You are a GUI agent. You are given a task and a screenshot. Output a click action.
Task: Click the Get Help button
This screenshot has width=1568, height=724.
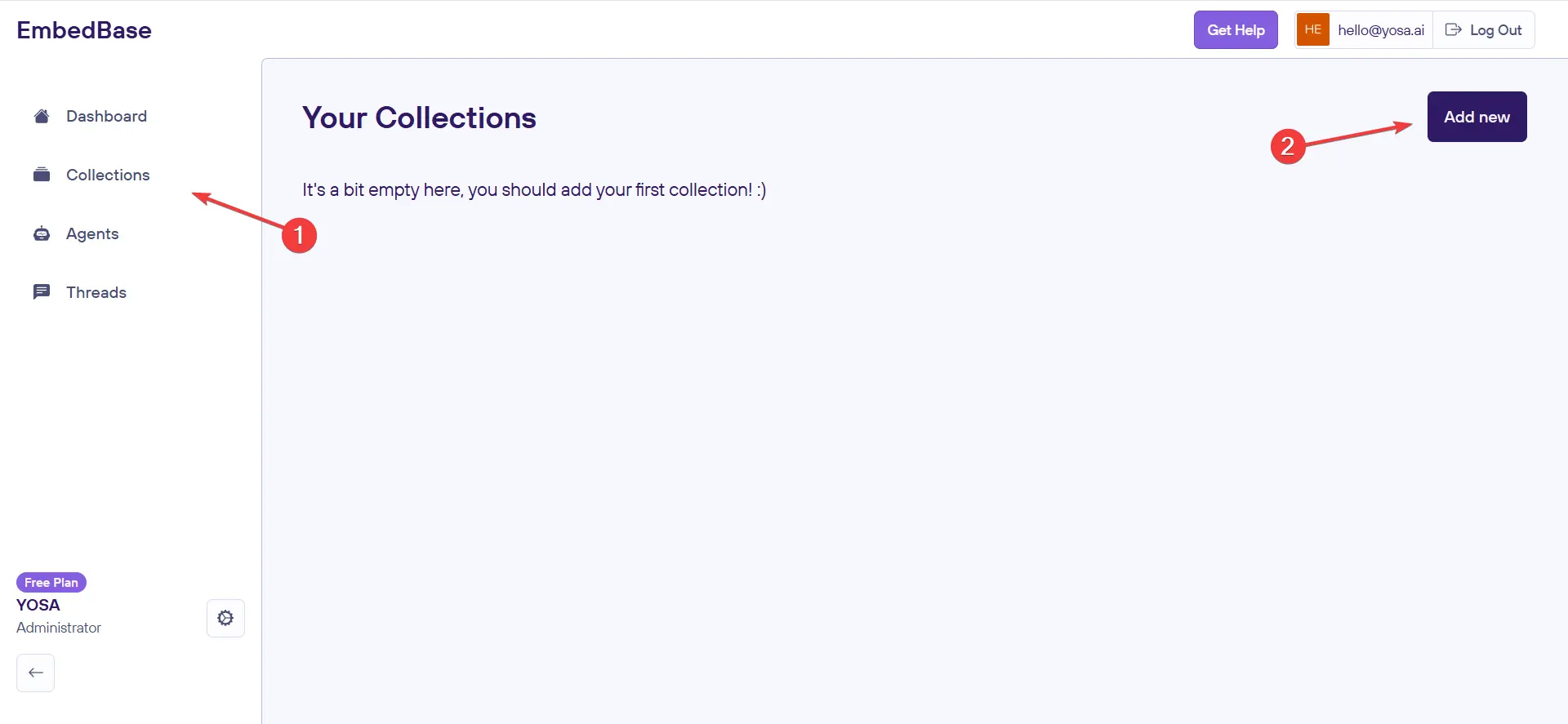[1236, 30]
